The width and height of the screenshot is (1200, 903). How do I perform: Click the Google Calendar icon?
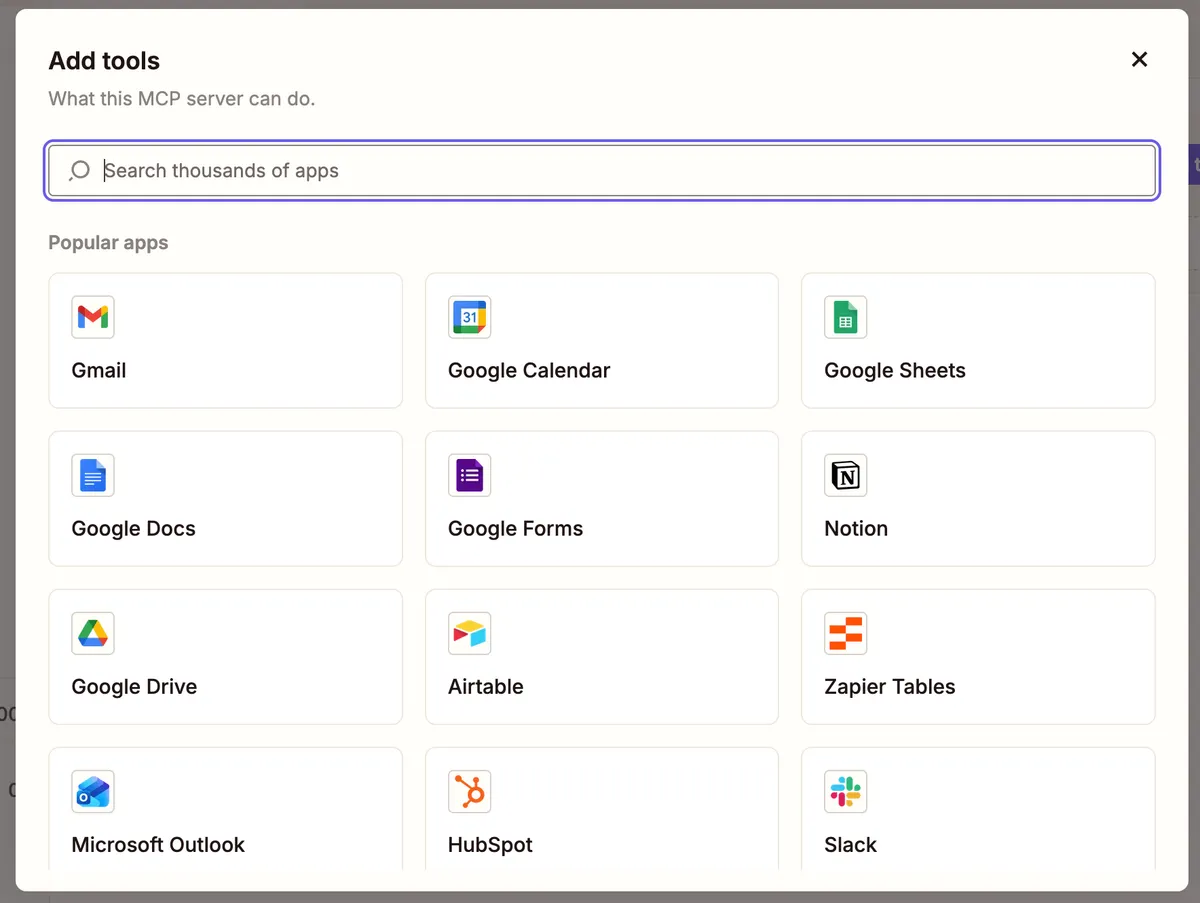pyautogui.click(x=470, y=317)
